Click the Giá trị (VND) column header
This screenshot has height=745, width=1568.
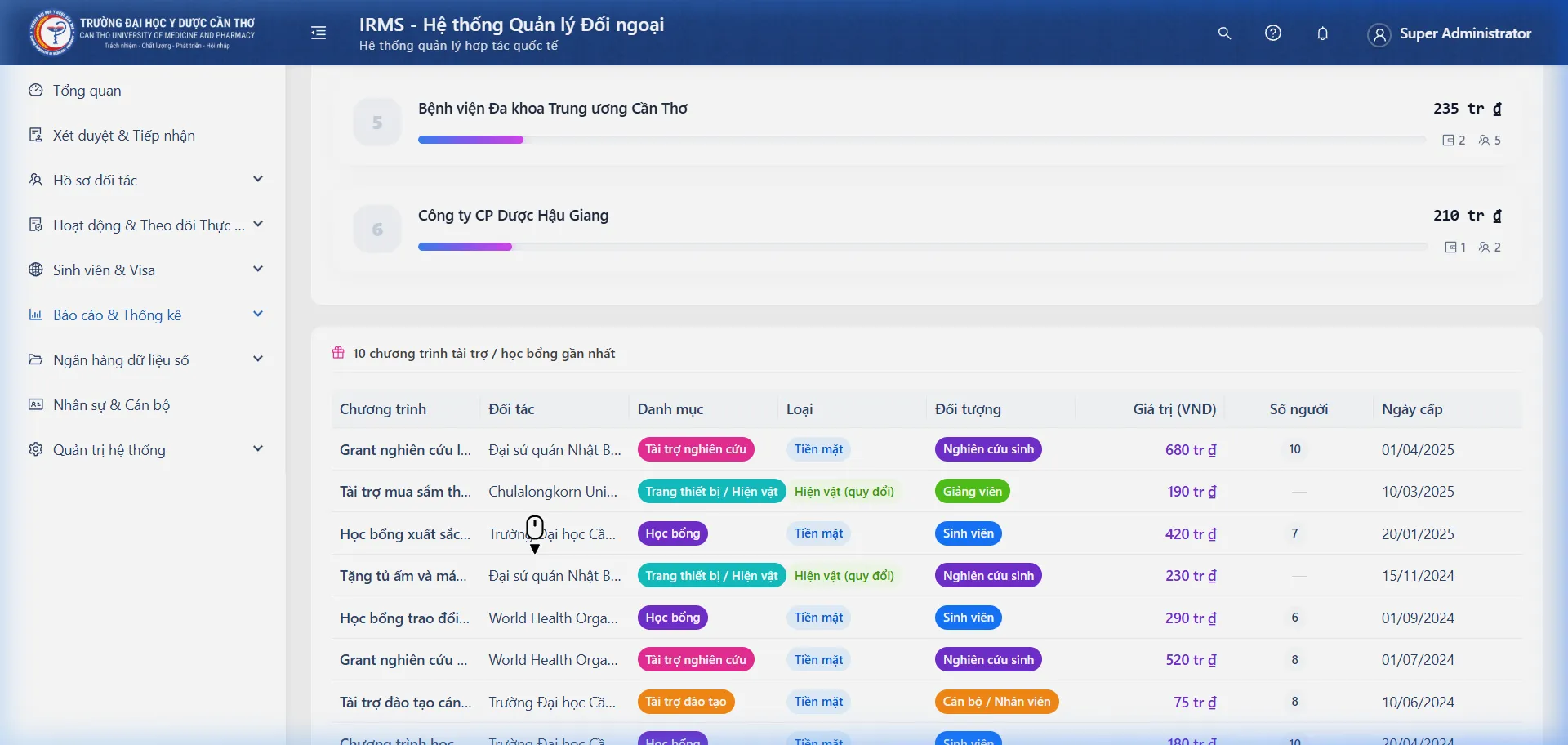1174,409
